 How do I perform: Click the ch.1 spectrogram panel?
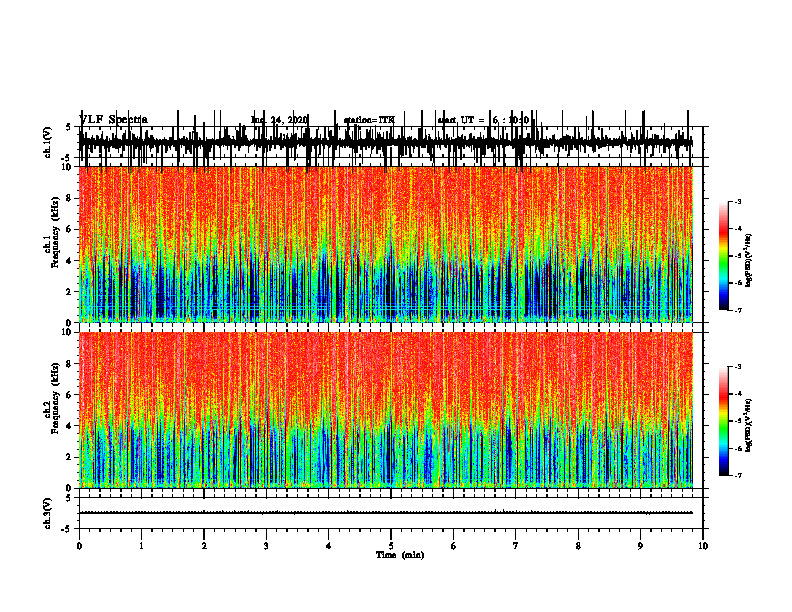[x=386, y=244]
